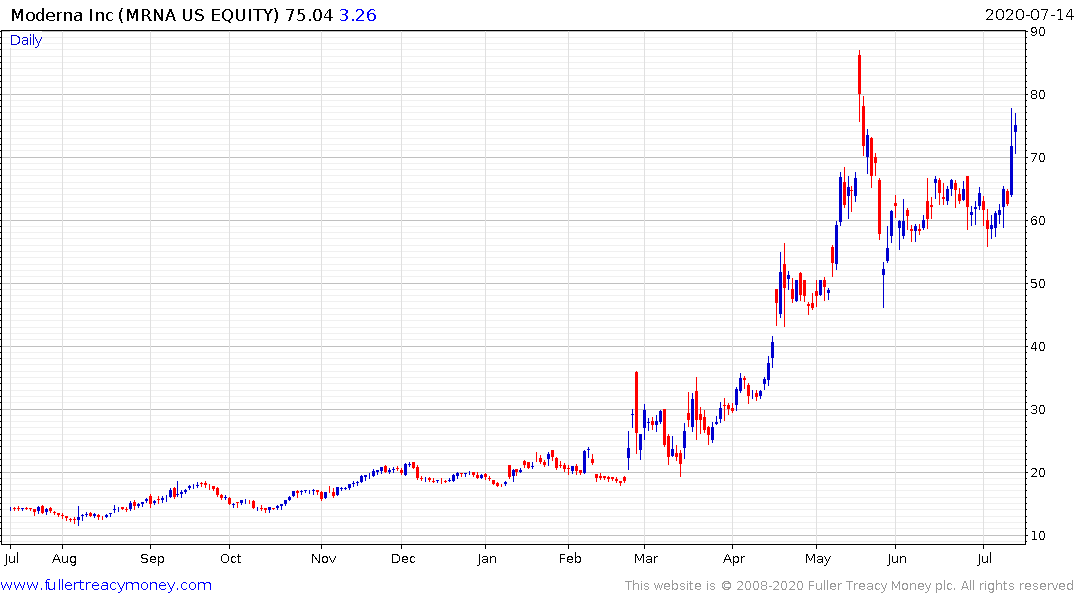
Task: Click the last price value 75.04
Action: (309, 15)
